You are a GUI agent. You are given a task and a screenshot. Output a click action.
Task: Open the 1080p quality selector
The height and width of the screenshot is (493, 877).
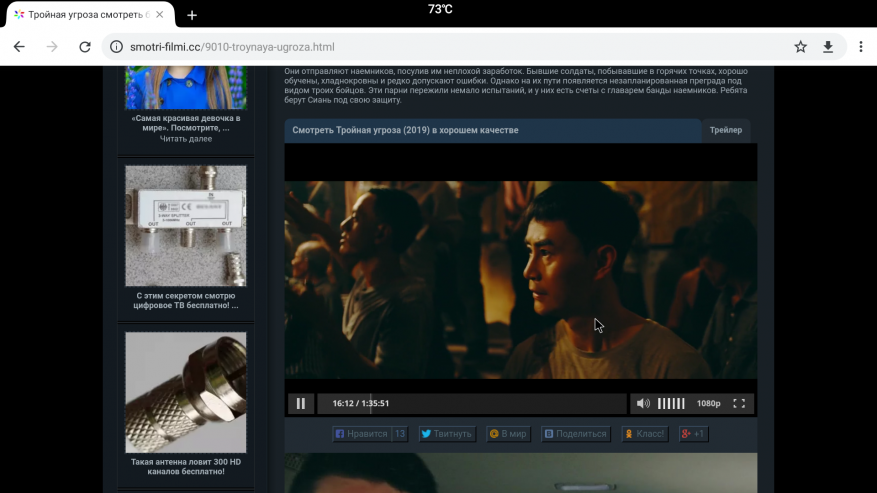pos(708,404)
